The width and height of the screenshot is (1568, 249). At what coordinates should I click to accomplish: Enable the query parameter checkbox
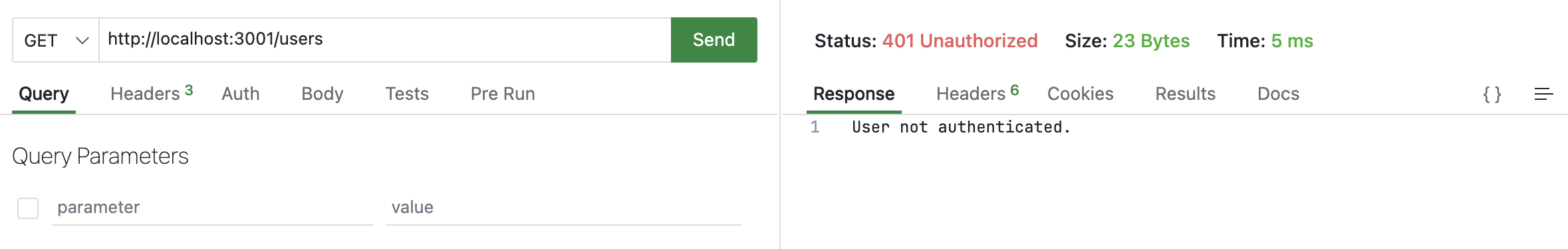pos(28,208)
